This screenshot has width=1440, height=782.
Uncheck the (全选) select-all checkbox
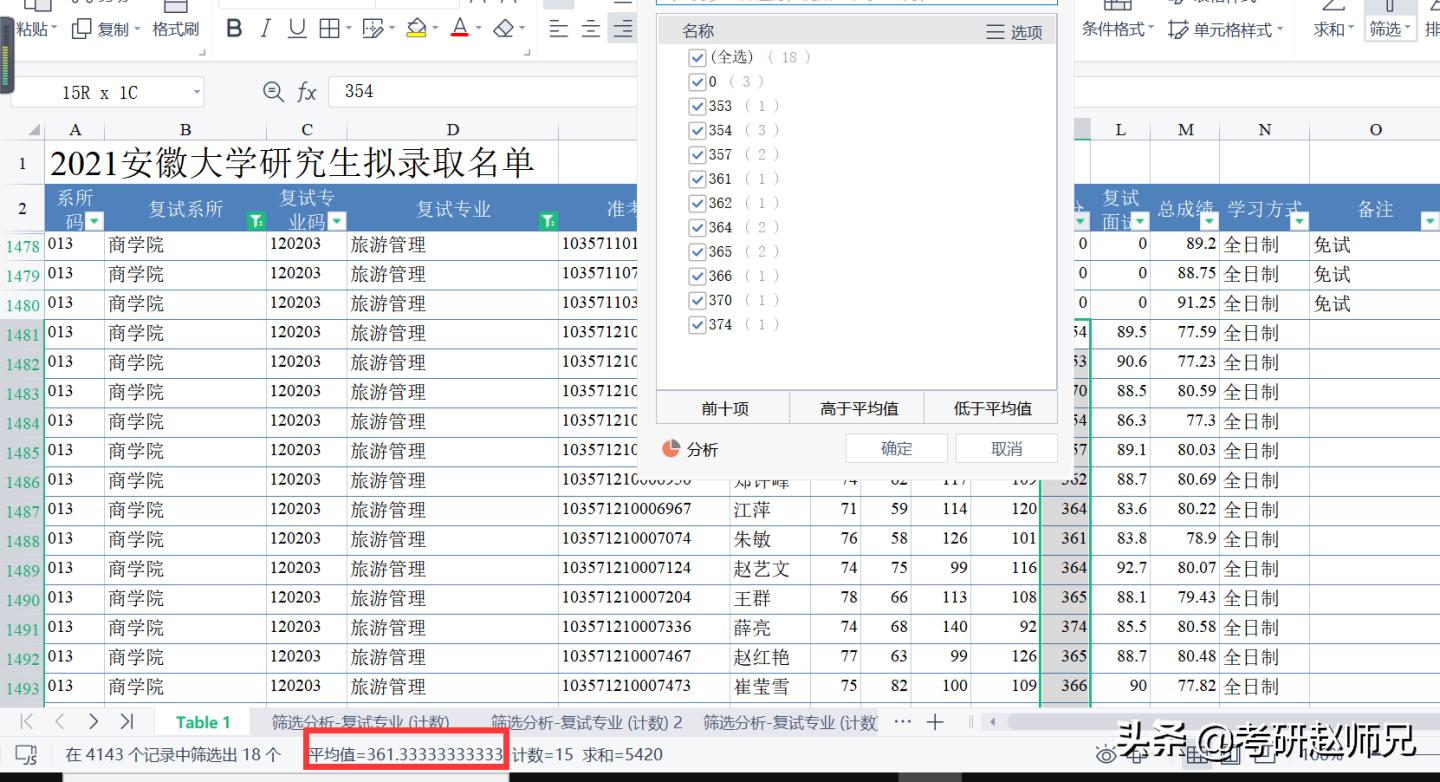pyautogui.click(x=697, y=58)
